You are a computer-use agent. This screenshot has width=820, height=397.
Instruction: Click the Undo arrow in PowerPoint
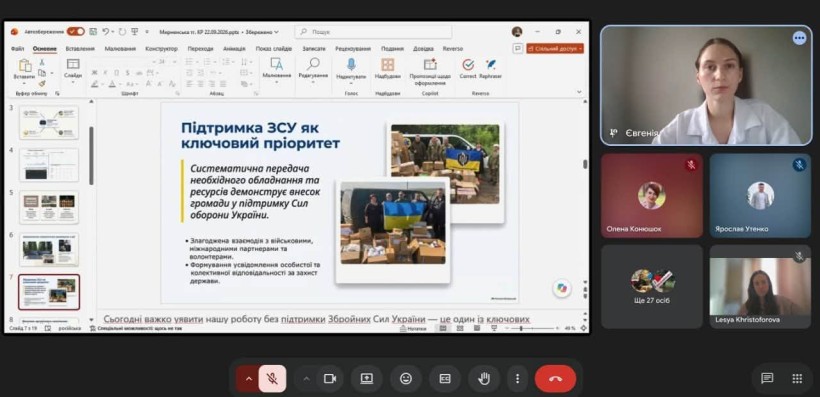(x=106, y=31)
